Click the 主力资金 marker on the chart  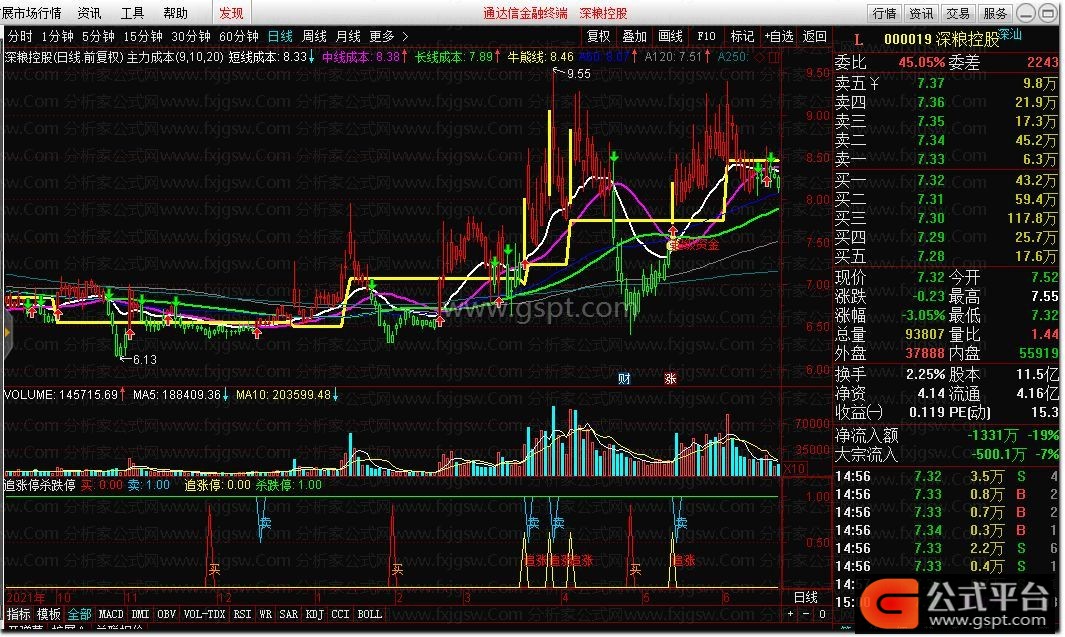(x=692, y=244)
